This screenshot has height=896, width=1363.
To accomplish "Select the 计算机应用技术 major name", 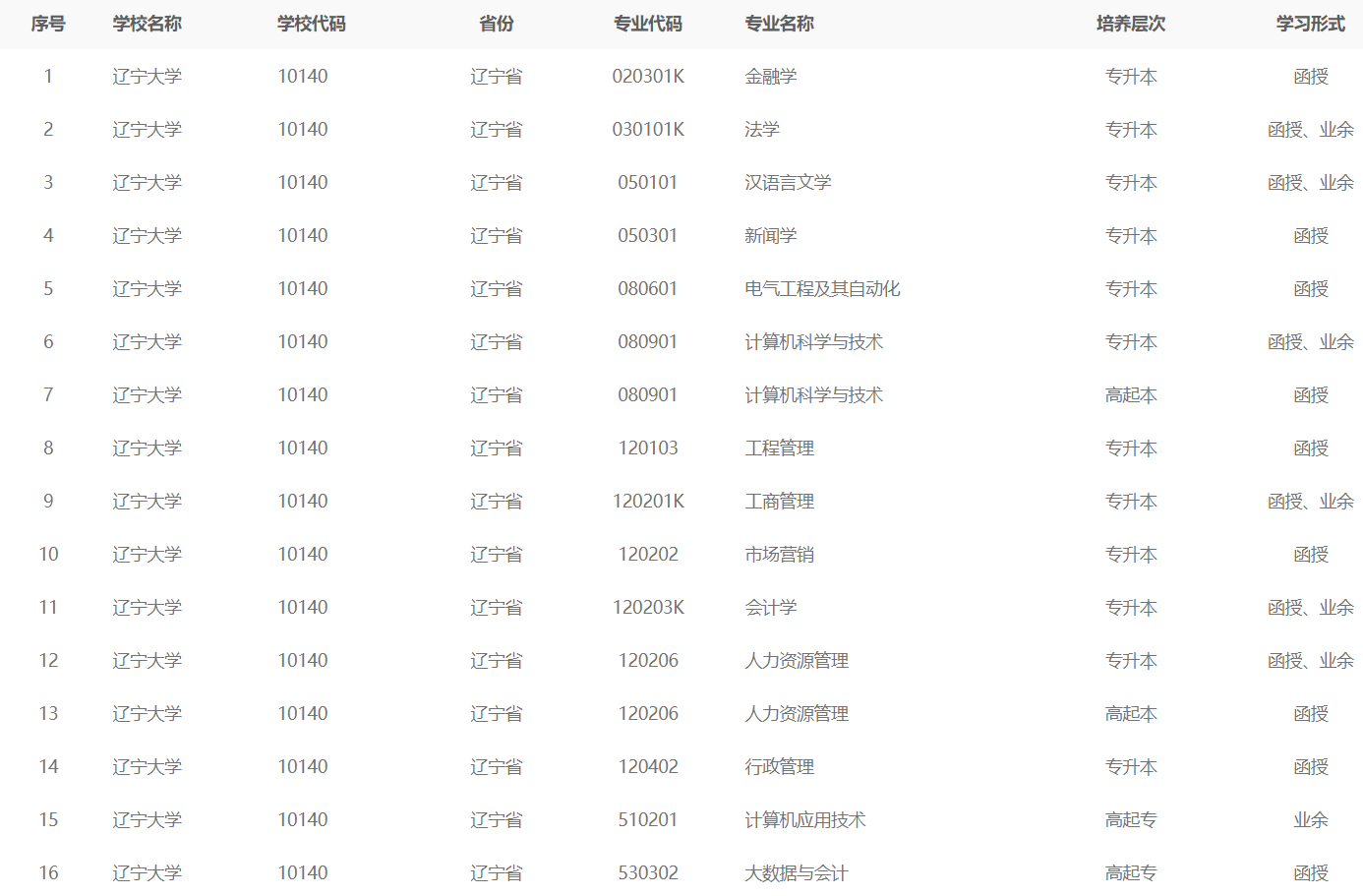I will pyautogui.click(x=805, y=820).
